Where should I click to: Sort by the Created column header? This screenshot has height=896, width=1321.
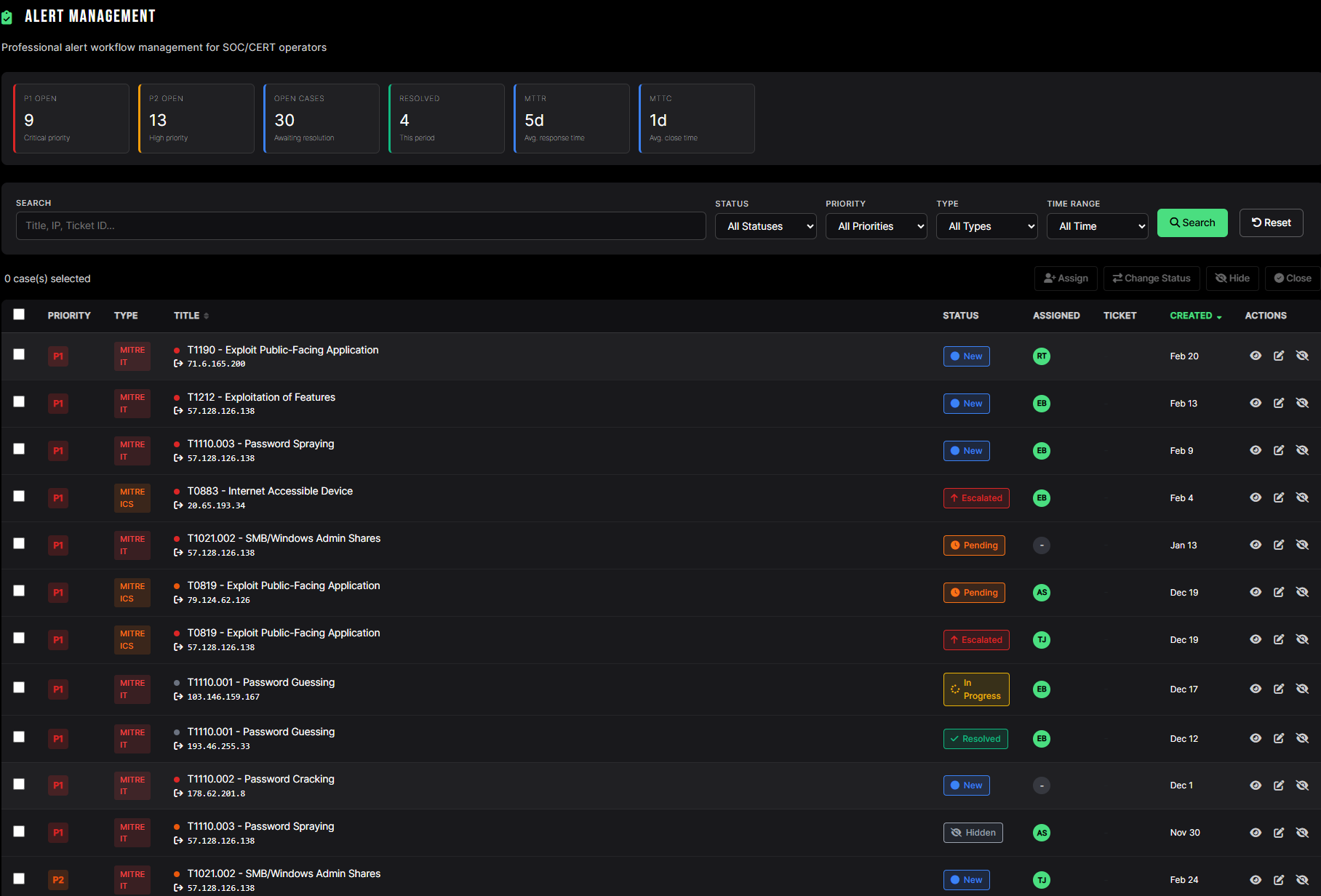tap(1194, 316)
